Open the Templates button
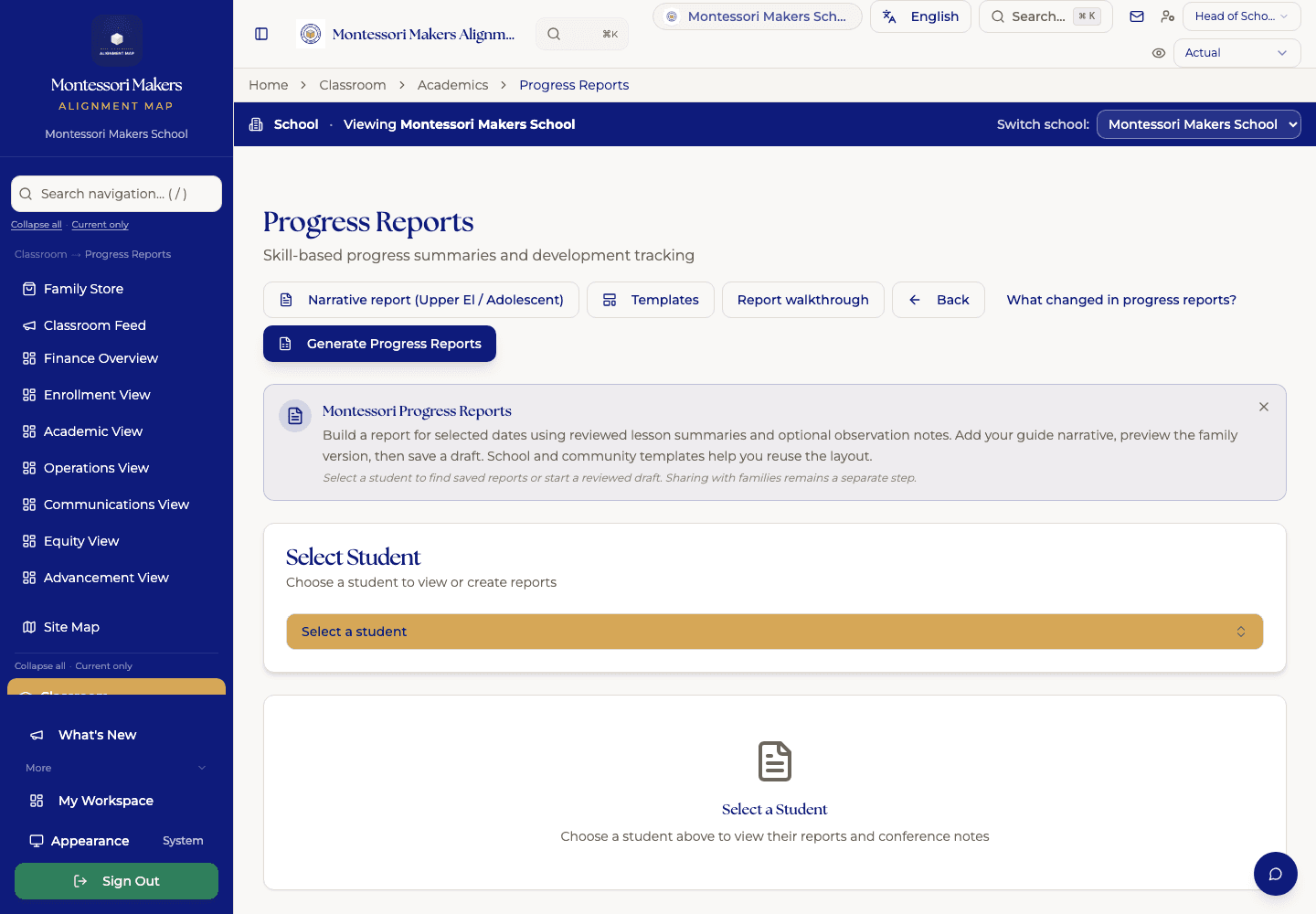The height and width of the screenshot is (914, 1316). tap(651, 300)
